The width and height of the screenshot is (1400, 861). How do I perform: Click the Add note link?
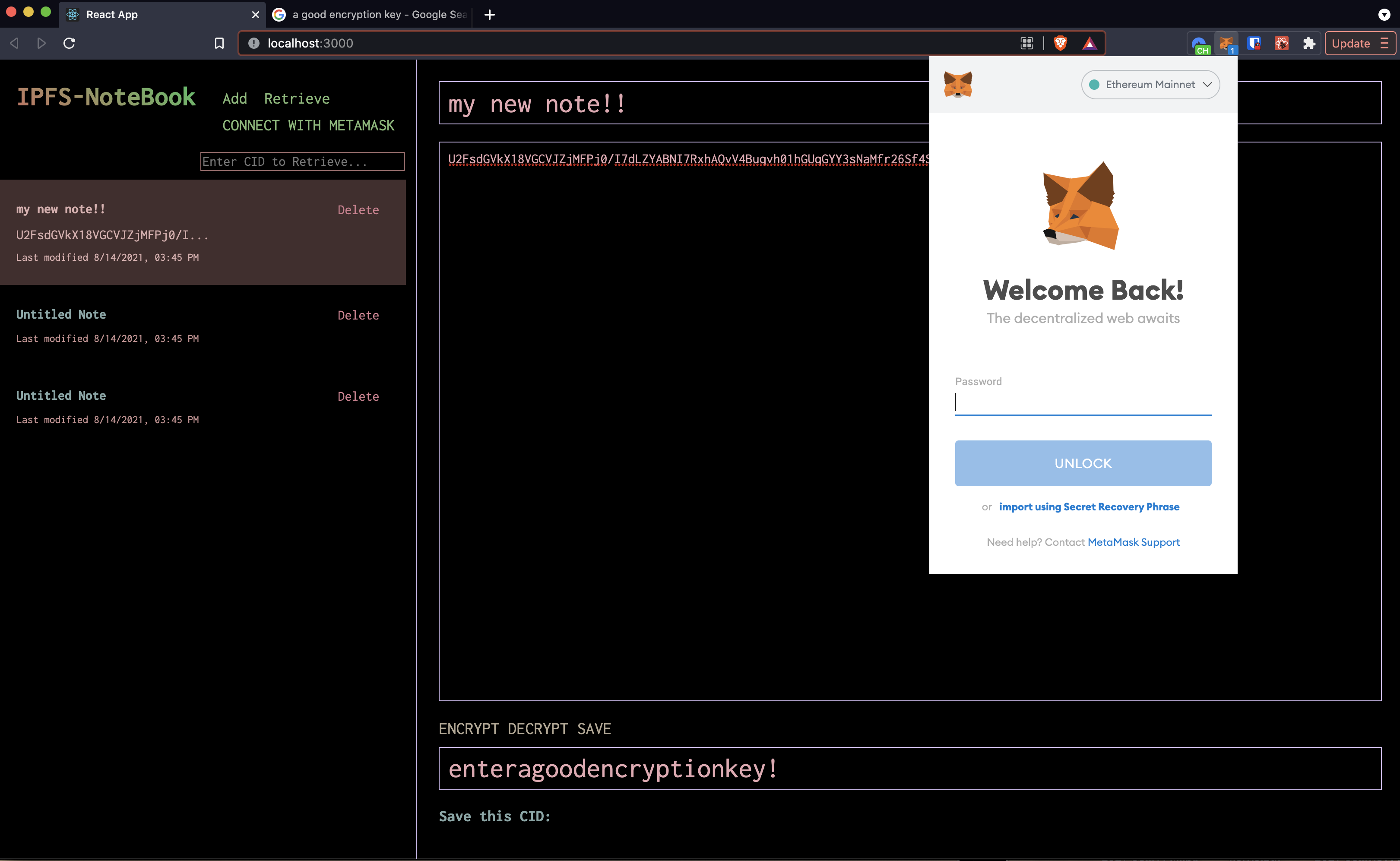[x=234, y=98]
